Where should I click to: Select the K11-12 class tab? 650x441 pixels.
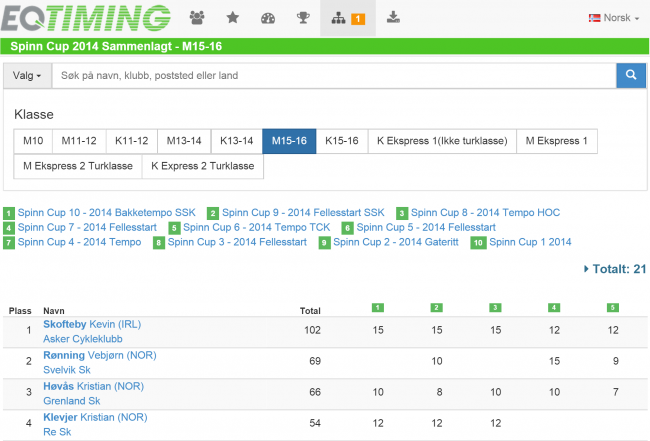132,141
